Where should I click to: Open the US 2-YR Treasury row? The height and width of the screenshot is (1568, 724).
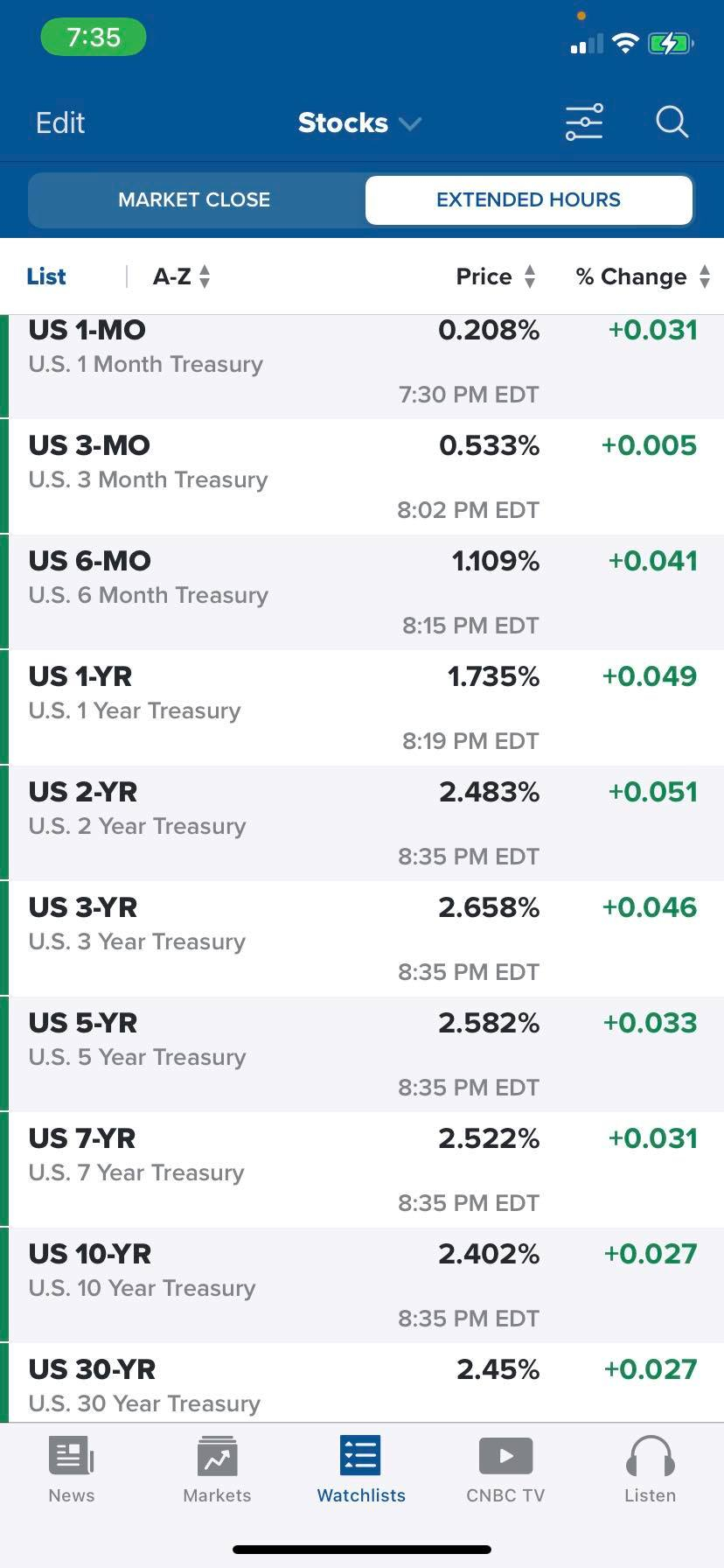coord(362,822)
